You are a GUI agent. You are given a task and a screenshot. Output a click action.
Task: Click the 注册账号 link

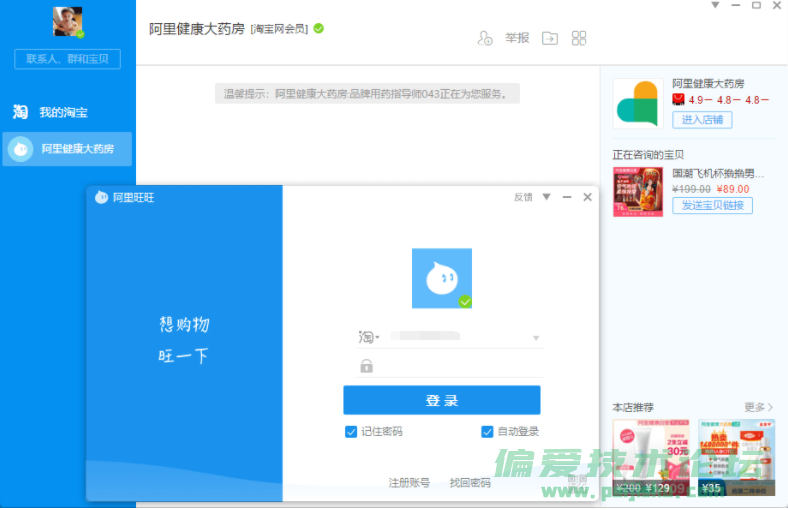[x=409, y=483]
